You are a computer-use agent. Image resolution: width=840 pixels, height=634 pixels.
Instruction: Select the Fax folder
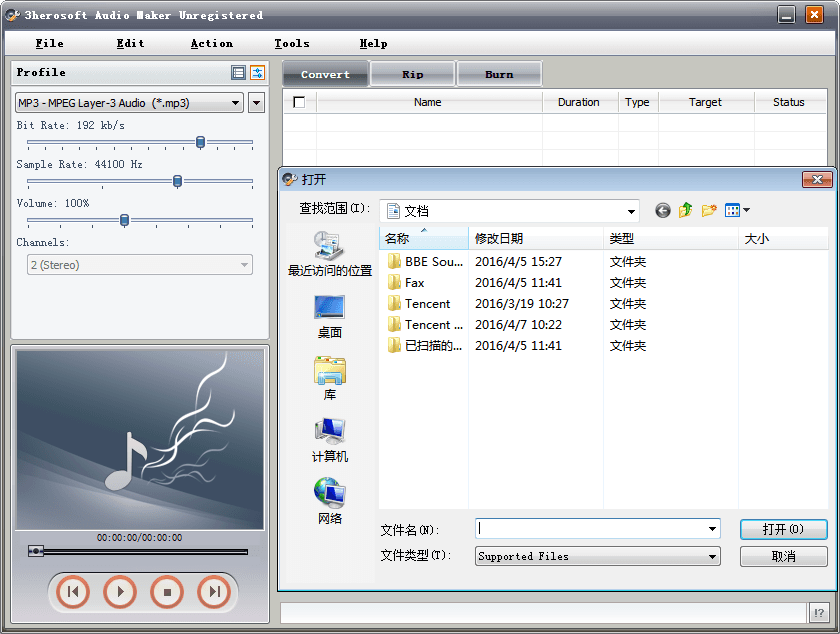(406, 282)
